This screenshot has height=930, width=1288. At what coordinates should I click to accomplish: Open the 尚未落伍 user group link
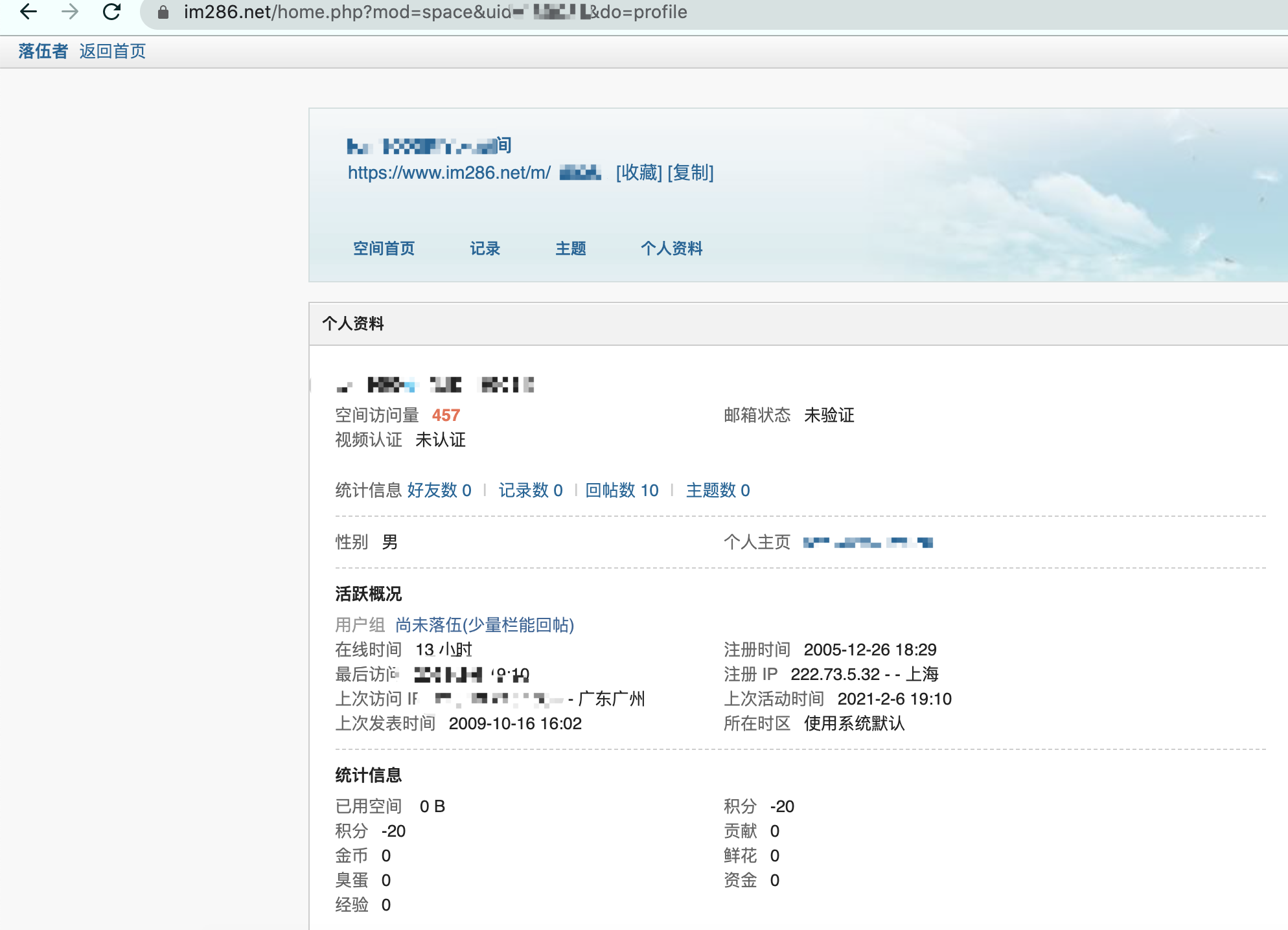485,625
